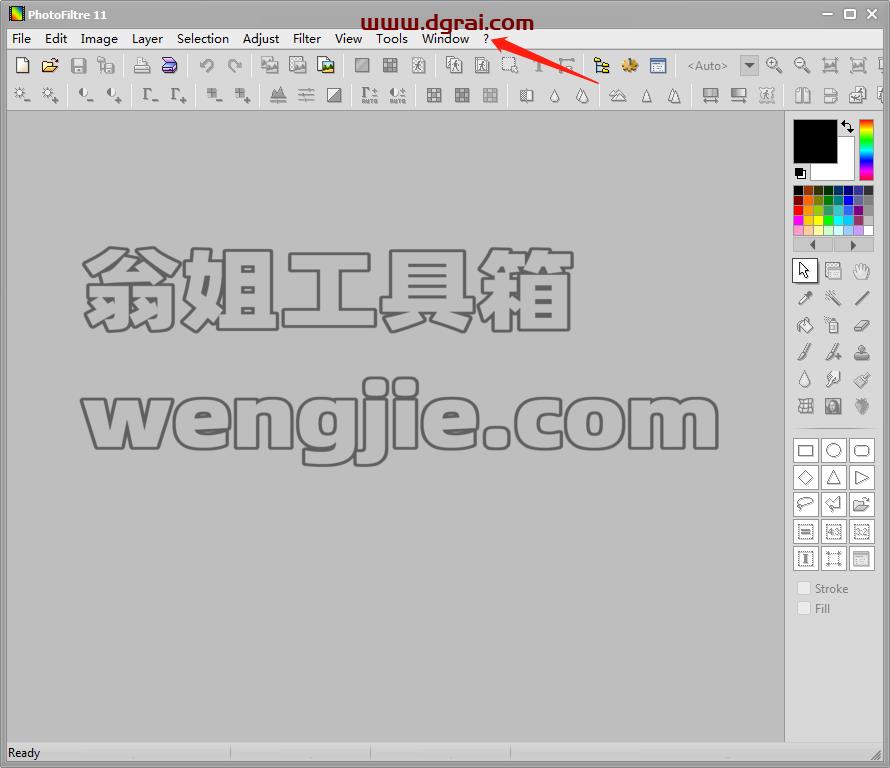Click the Image explorer tree icon
The width and height of the screenshot is (890, 768).
pyautogui.click(x=601, y=65)
